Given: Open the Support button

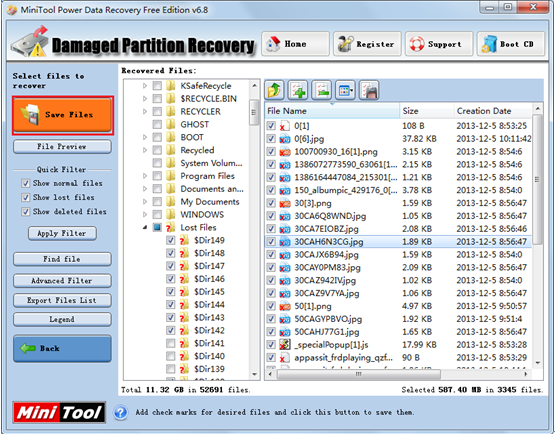Looking at the screenshot, I should pos(439,44).
